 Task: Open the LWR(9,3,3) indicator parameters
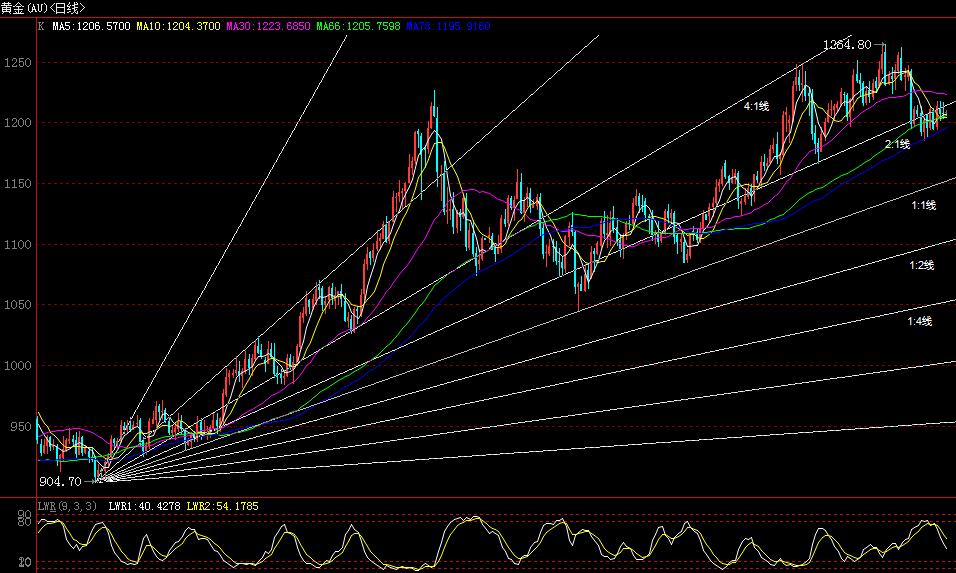(67, 506)
